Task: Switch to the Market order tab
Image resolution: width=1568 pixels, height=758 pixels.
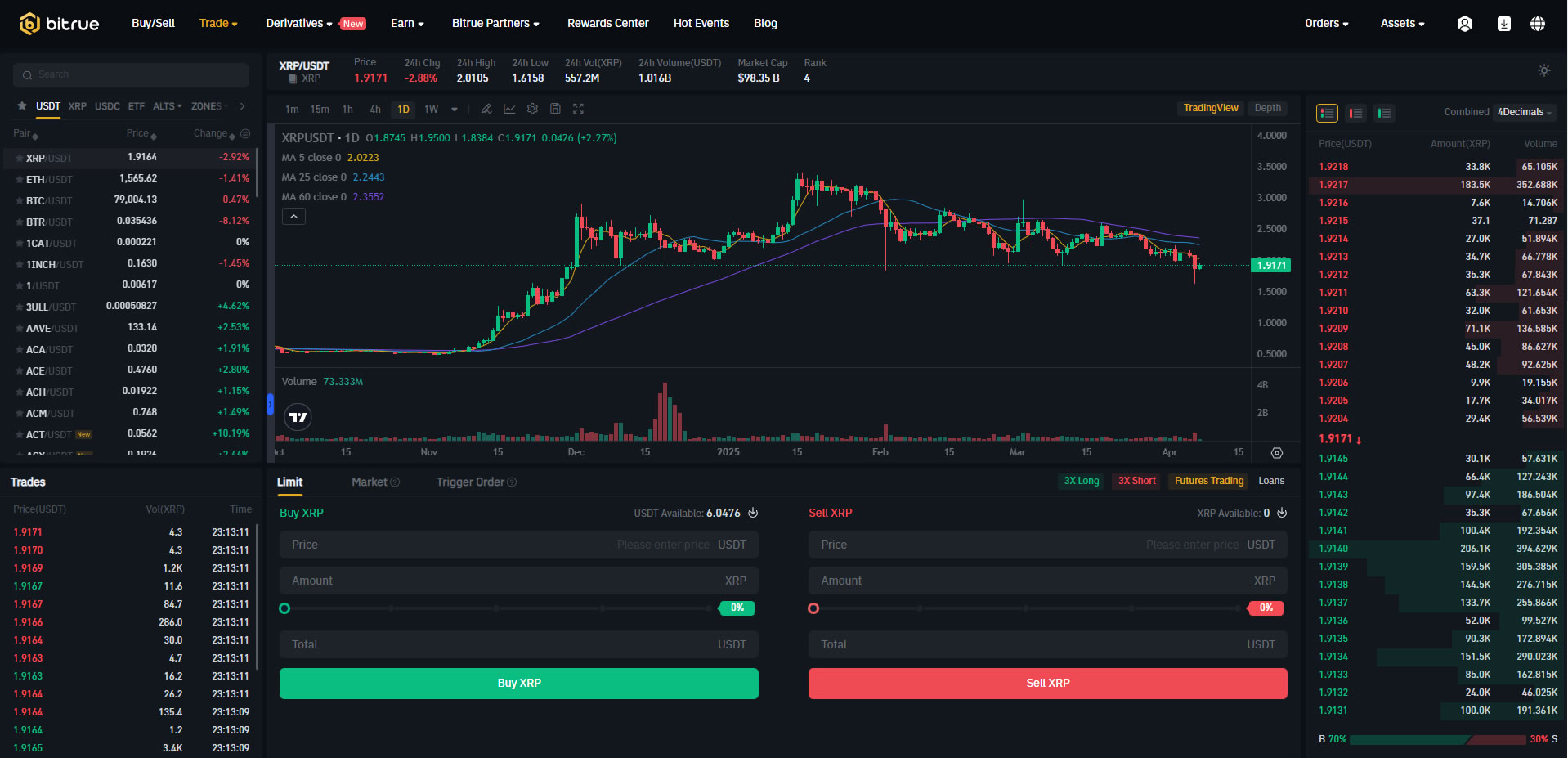Action: pyautogui.click(x=369, y=482)
